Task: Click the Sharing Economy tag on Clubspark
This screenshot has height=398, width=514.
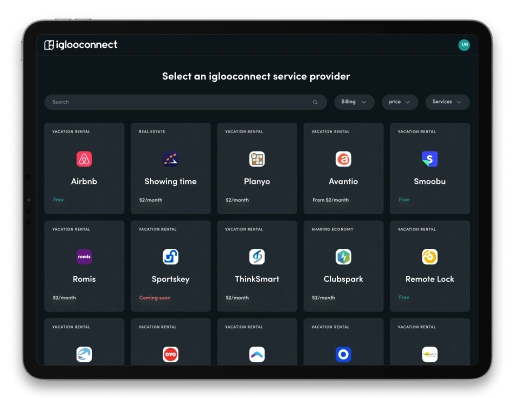Action: pyautogui.click(x=332, y=229)
